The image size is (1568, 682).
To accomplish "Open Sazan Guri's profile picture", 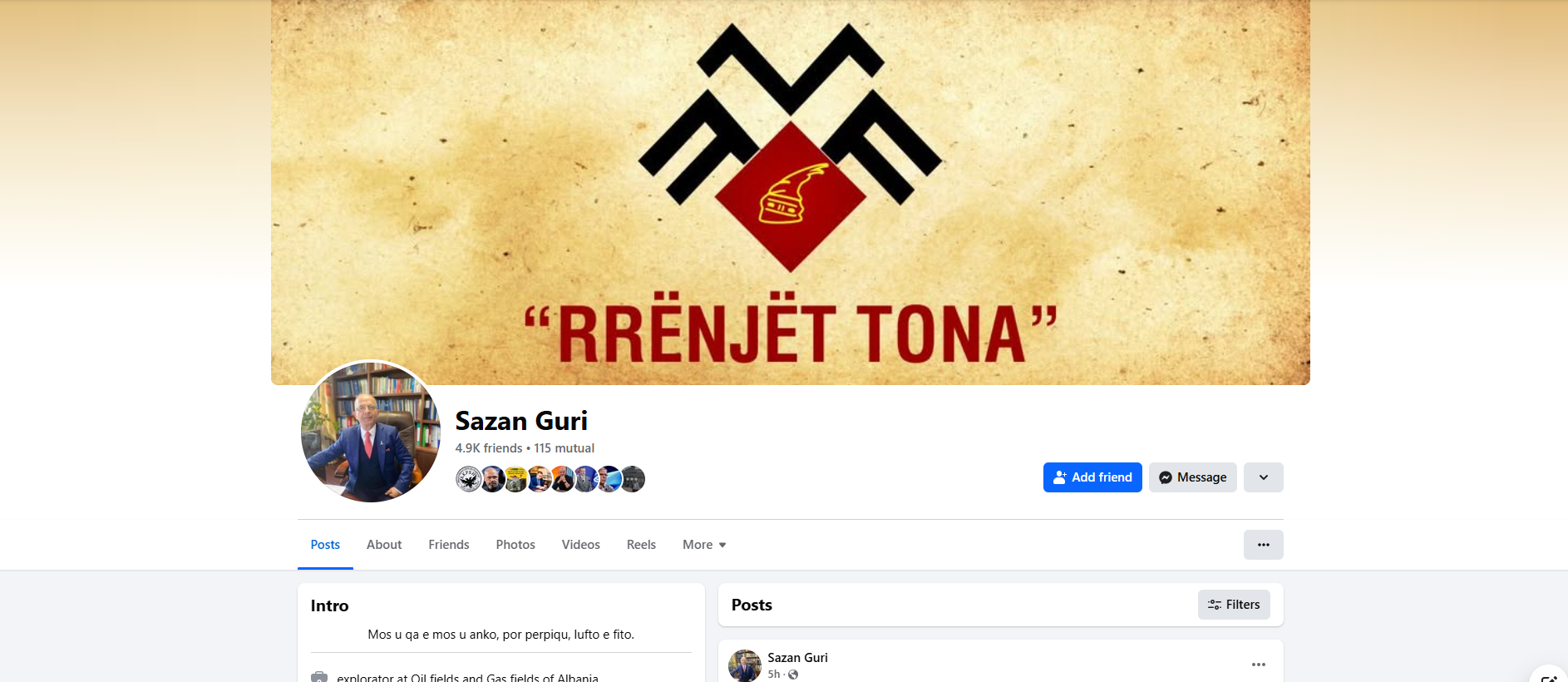I will 371,431.
